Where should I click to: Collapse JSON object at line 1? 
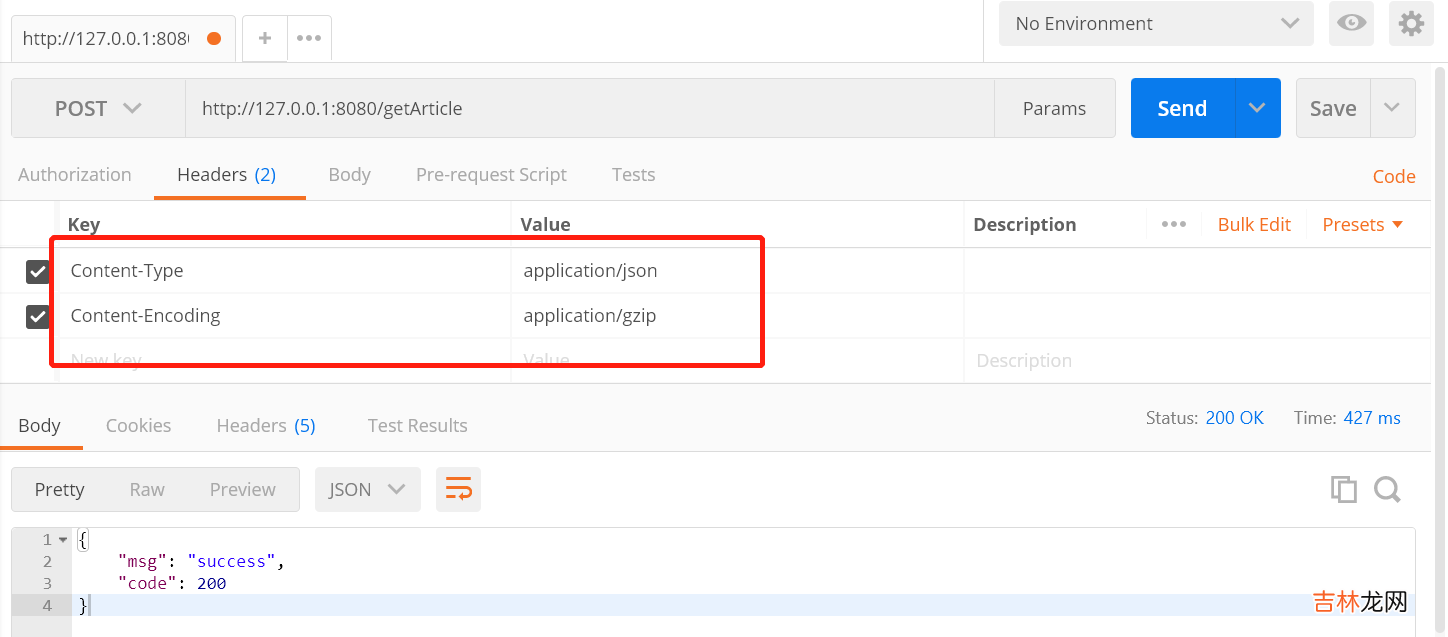pos(63,540)
